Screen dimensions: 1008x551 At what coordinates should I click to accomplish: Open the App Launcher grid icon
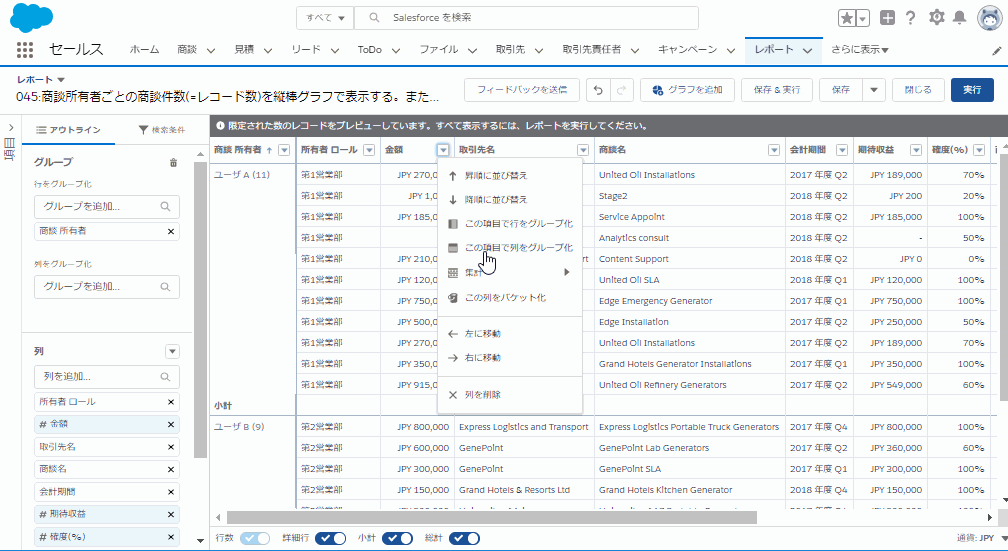coord(24,50)
